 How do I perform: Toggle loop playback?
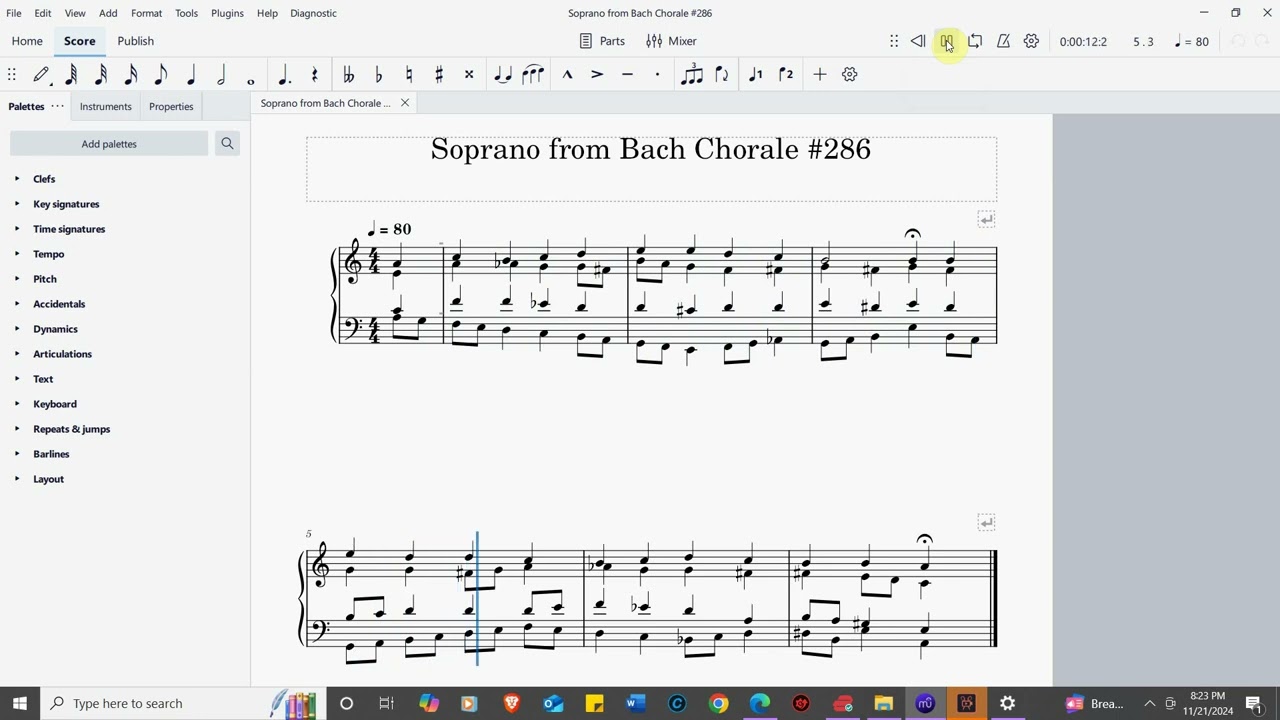(975, 41)
